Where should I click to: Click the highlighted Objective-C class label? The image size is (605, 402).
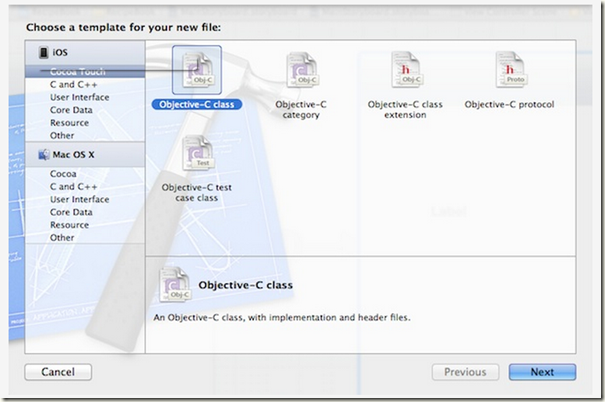pos(197,105)
